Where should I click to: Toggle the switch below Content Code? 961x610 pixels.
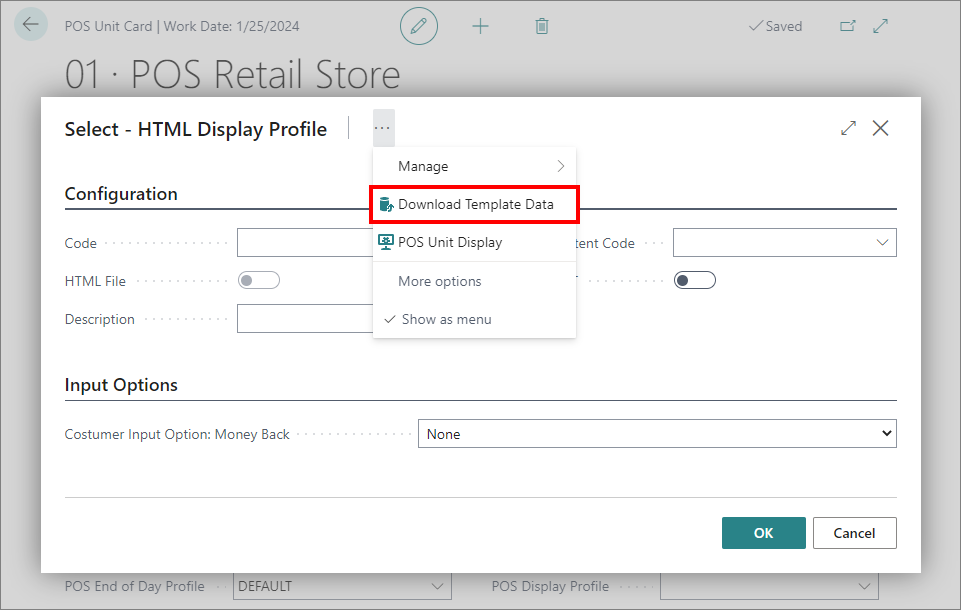tap(694, 280)
